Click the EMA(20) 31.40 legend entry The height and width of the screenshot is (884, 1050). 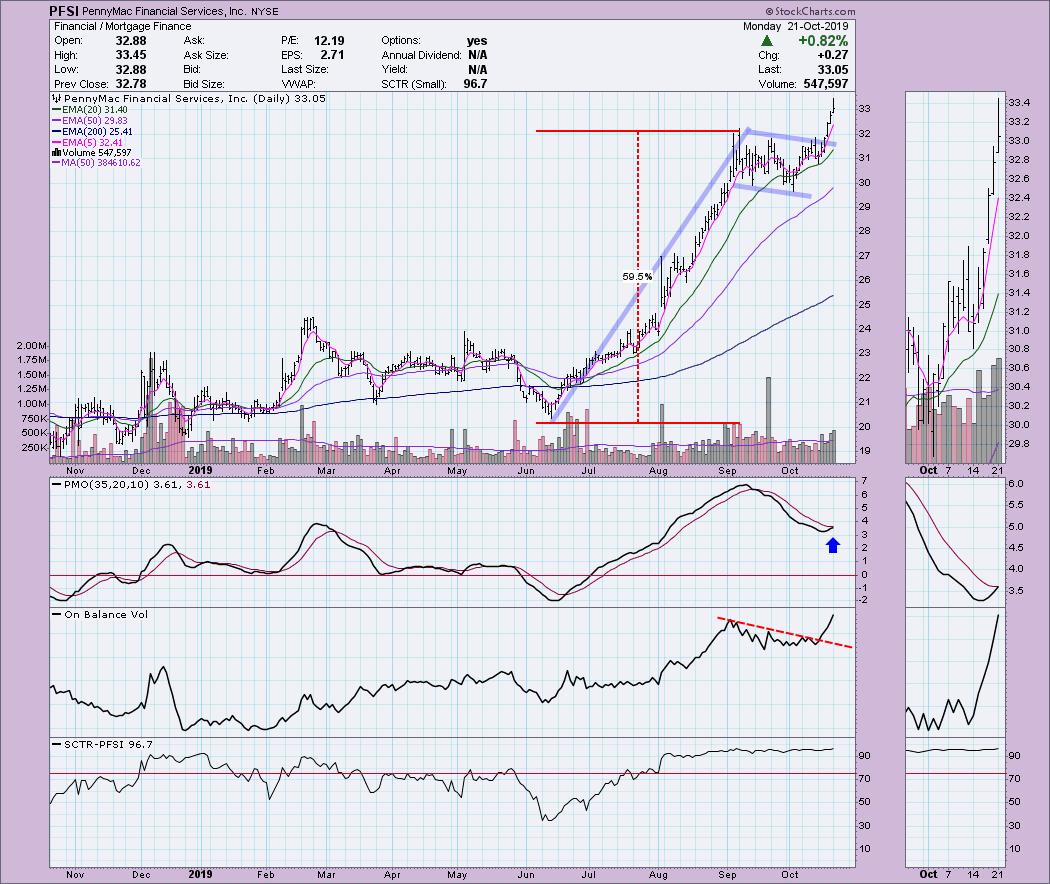coord(90,110)
